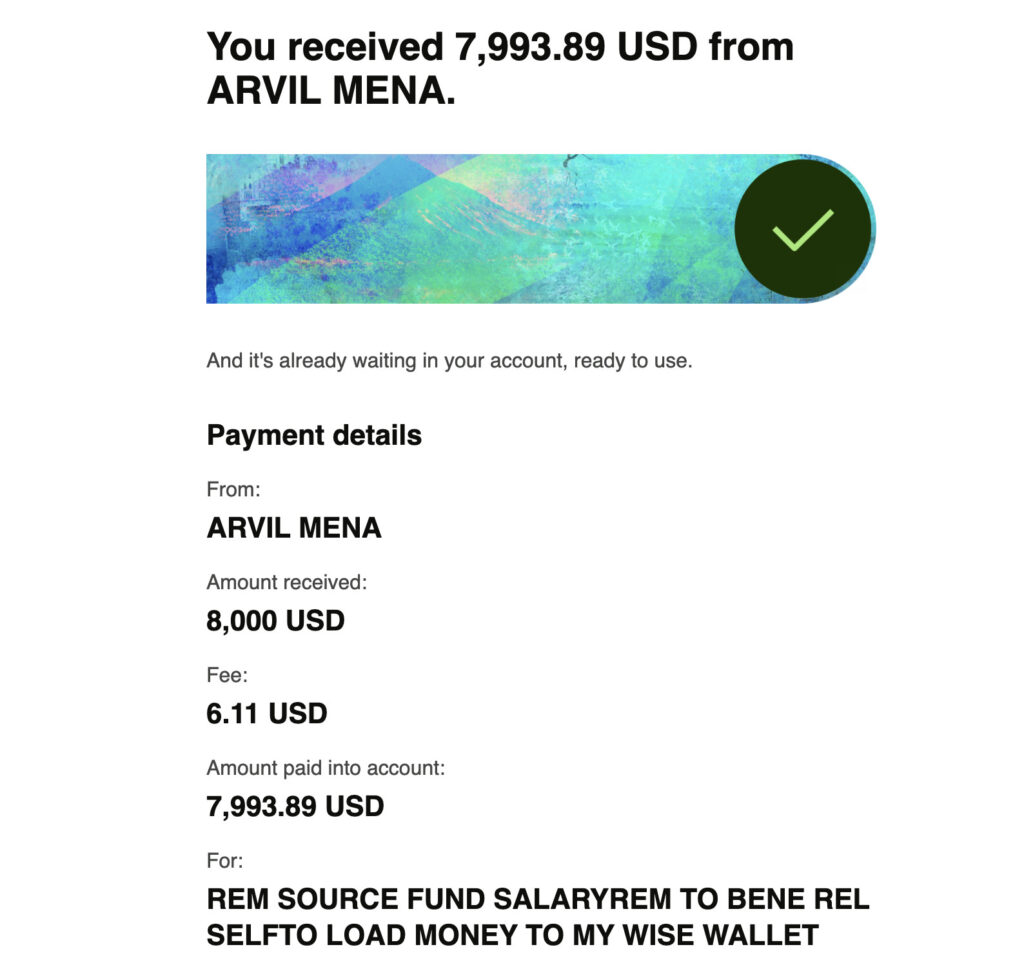Click the green checkmark icon
1024x976 pixels.
coord(803,229)
